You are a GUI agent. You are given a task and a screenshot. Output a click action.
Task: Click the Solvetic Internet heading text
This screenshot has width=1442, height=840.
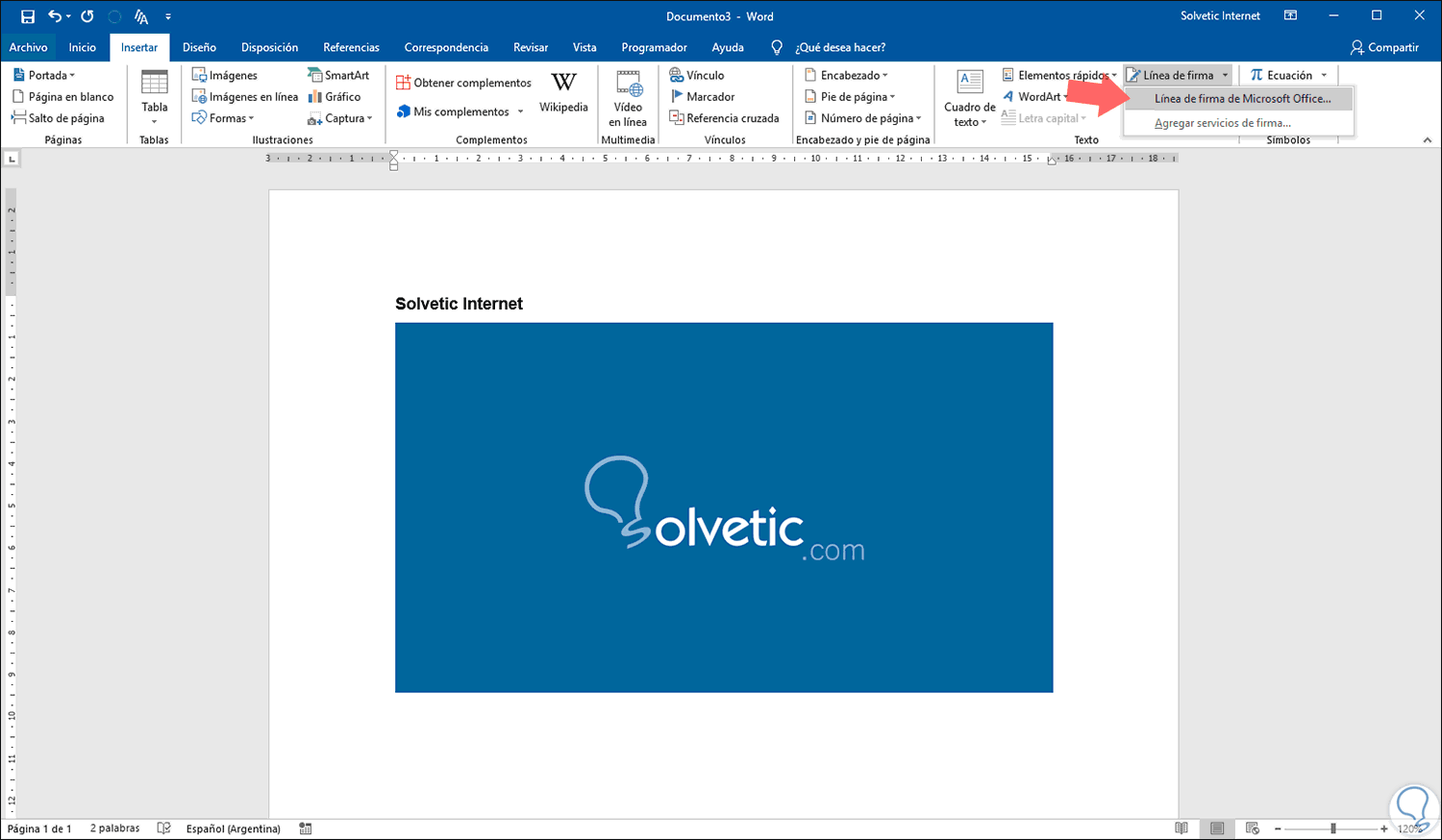pyautogui.click(x=459, y=304)
